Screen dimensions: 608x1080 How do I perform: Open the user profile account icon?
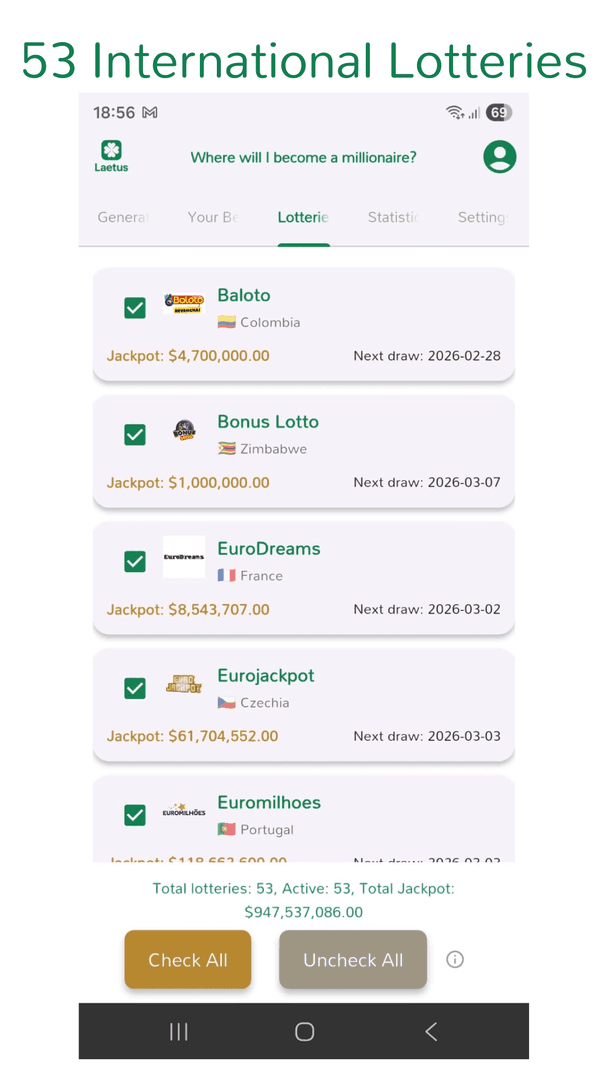pyautogui.click(x=499, y=157)
